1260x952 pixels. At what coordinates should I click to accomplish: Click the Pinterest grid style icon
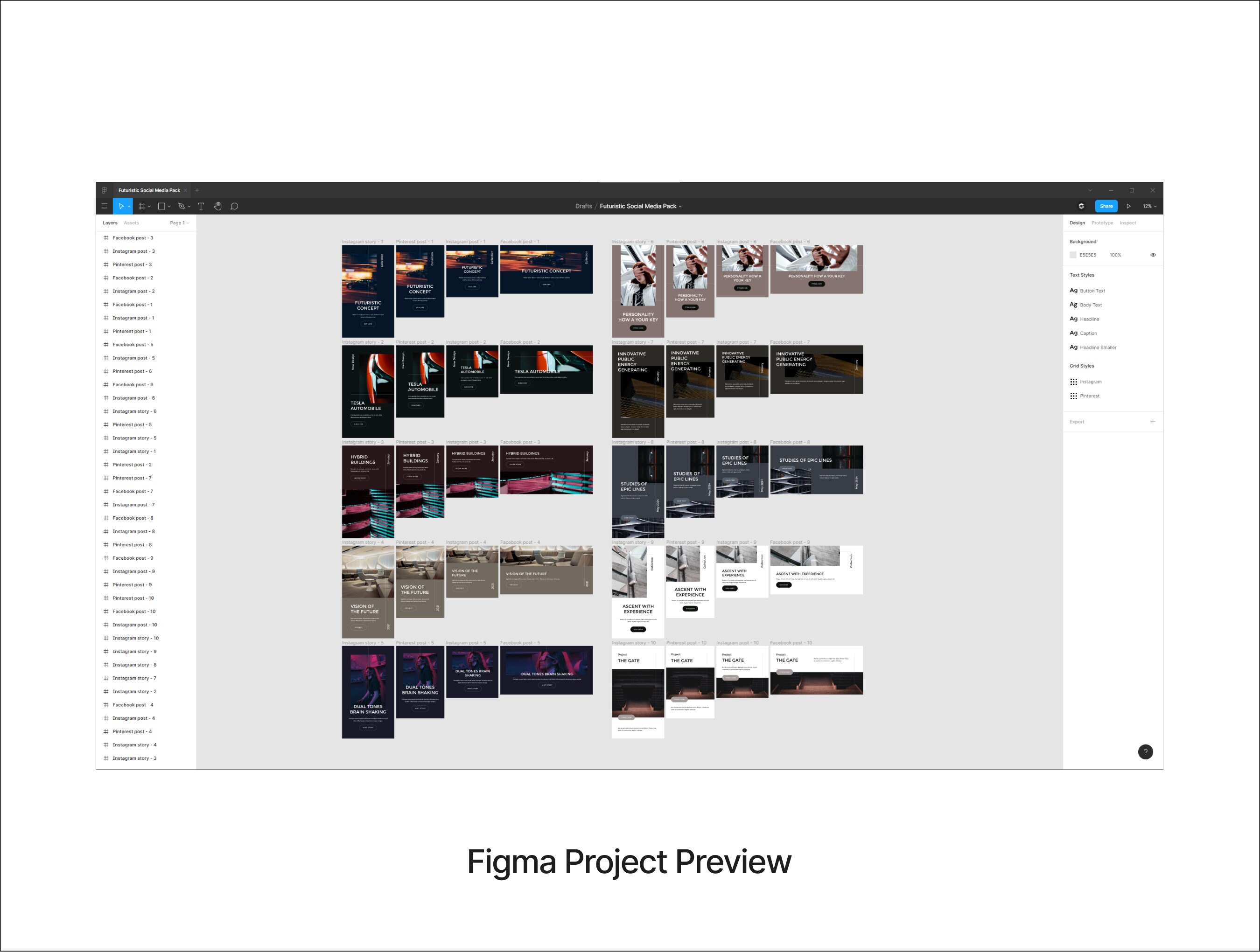click(1074, 396)
